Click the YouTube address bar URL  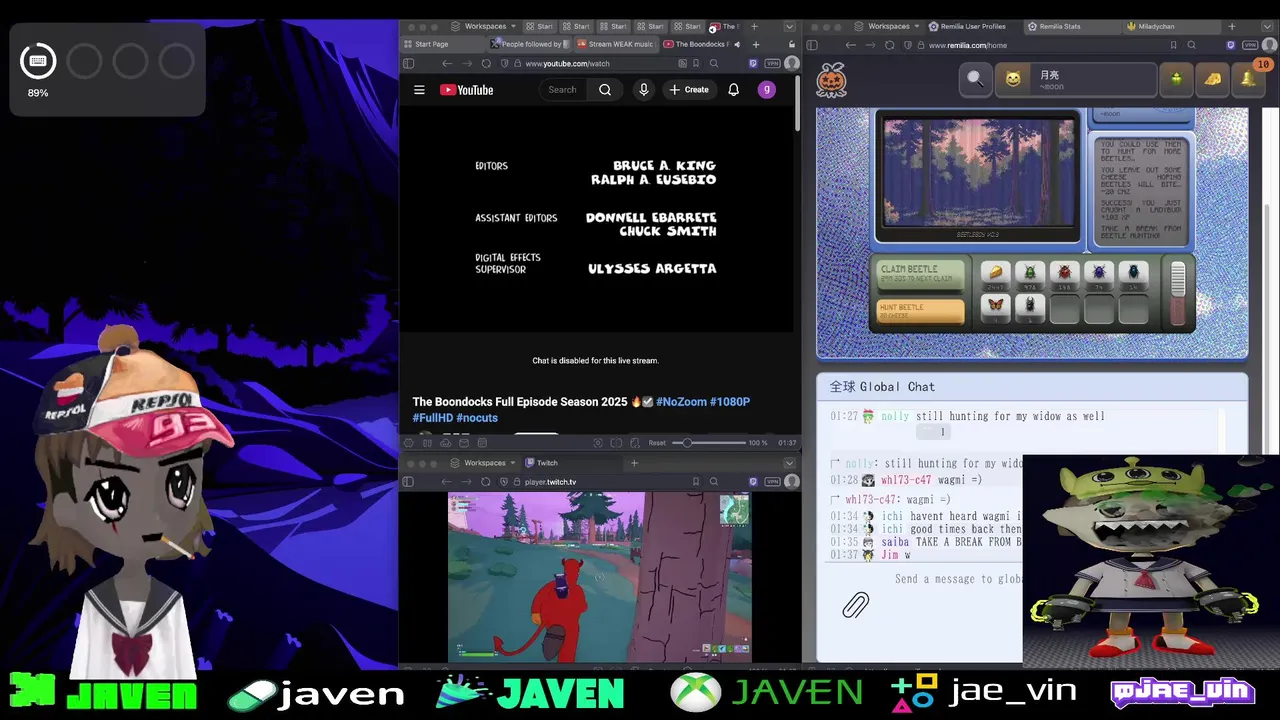coord(567,63)
